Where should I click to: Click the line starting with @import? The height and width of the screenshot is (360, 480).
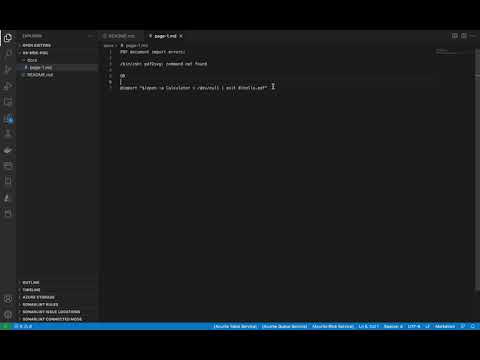coord(193,88)
